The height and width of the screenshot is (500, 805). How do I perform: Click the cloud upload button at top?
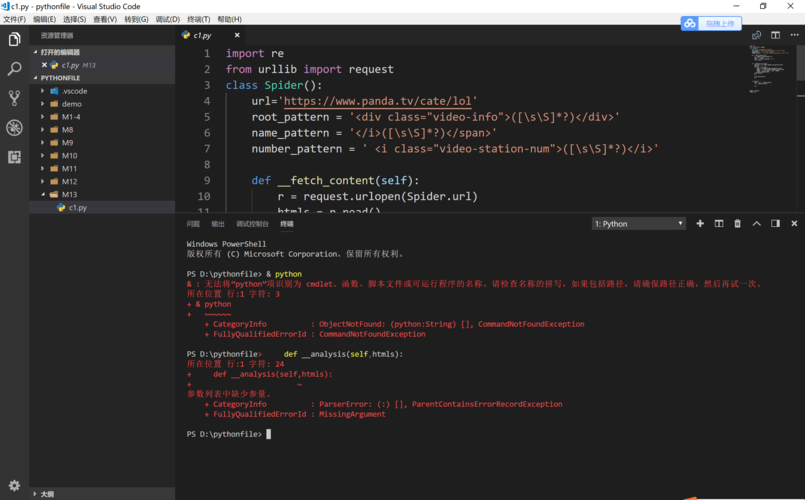[711, 23]
